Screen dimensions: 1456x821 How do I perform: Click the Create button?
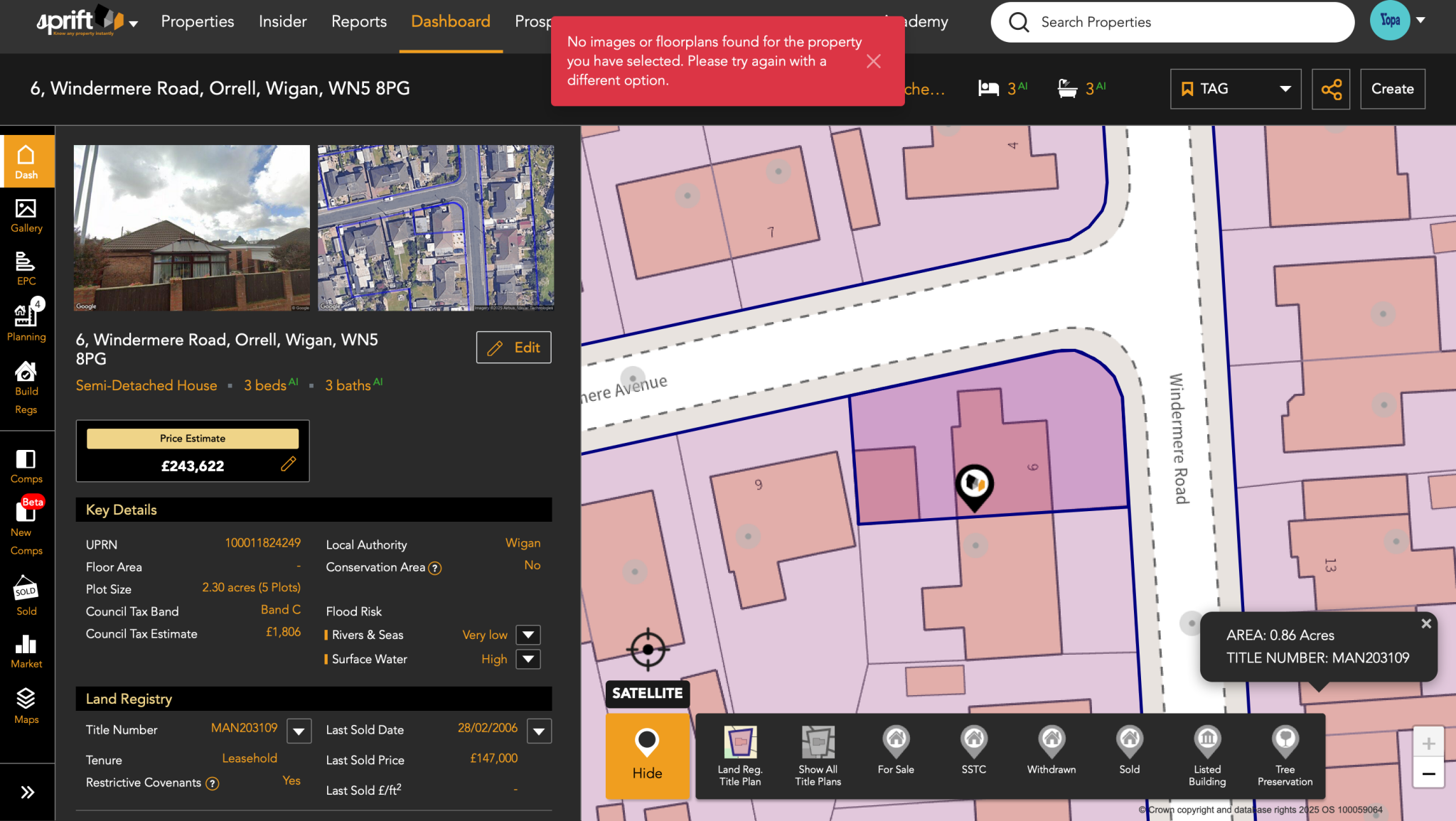(1392, 89)
